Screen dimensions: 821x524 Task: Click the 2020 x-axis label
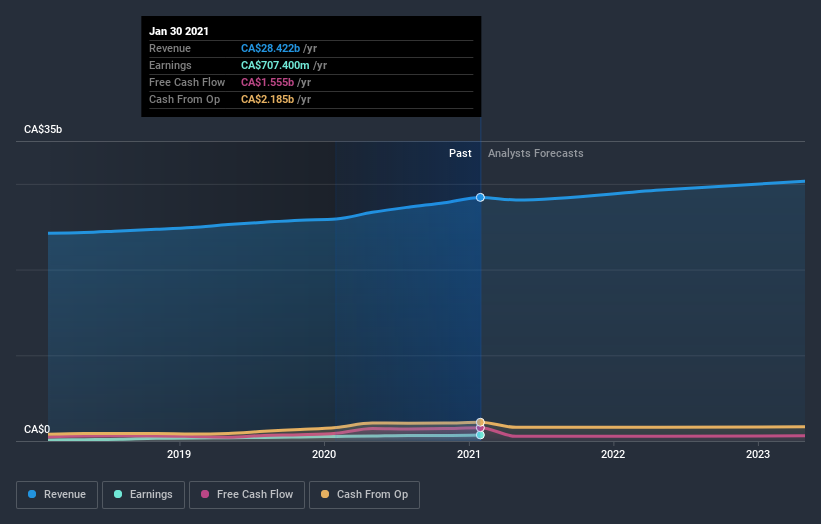pos(324,454)
